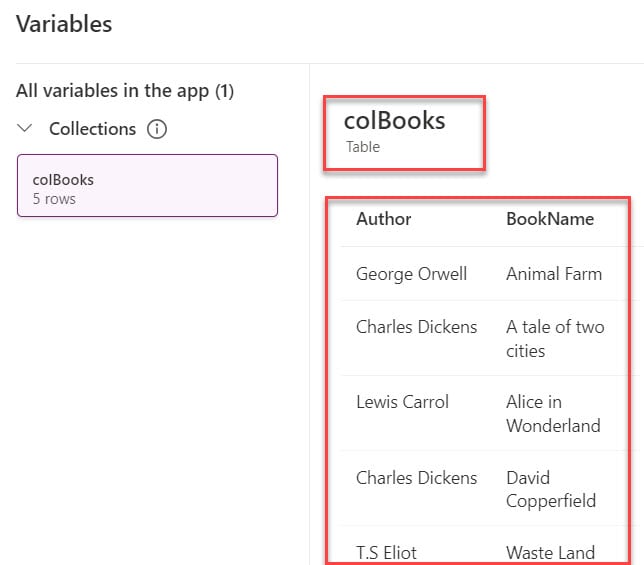
Task: Click the Collections info icon
Action: click(157, 129)
